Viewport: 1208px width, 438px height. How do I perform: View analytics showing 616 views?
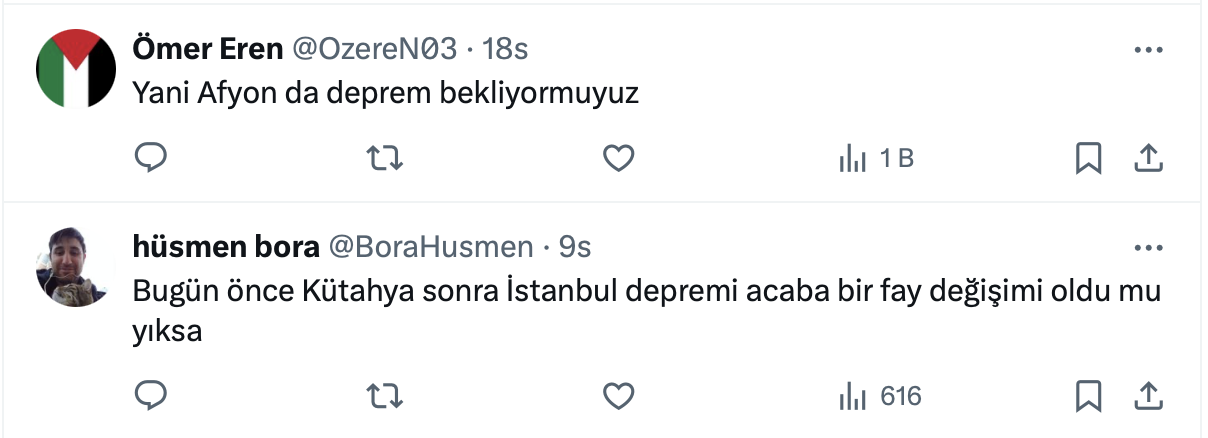pyautogui.click(x=880, y=396)
